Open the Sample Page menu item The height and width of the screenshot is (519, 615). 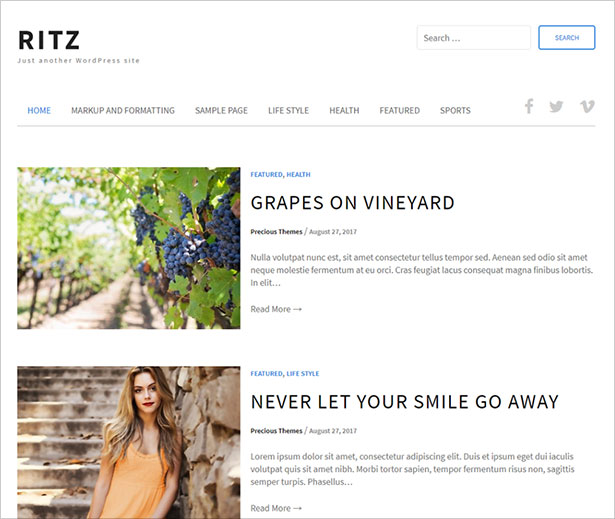pyautogui.click(x=221, y=111)
